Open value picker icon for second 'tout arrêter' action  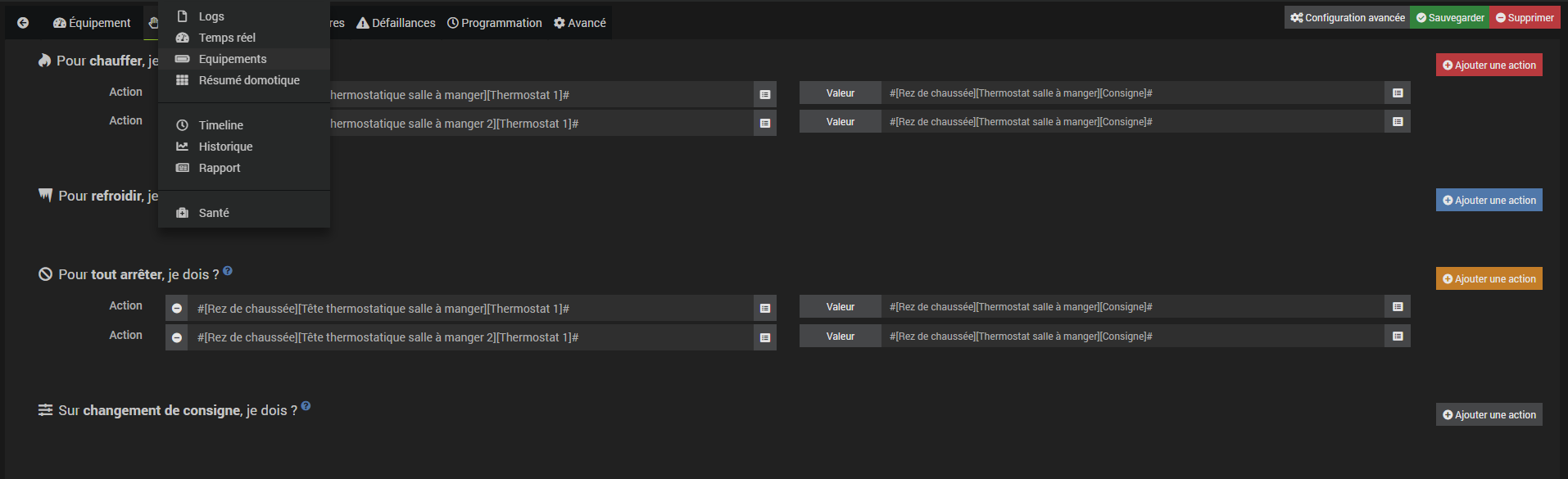click(1398, 337)
